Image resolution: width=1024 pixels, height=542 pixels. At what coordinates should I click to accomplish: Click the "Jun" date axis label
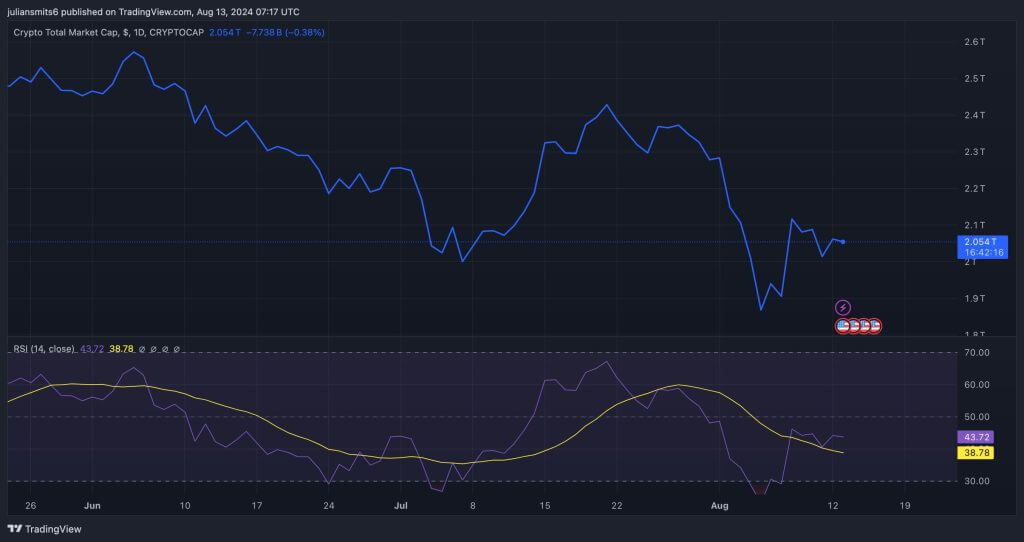92,505
